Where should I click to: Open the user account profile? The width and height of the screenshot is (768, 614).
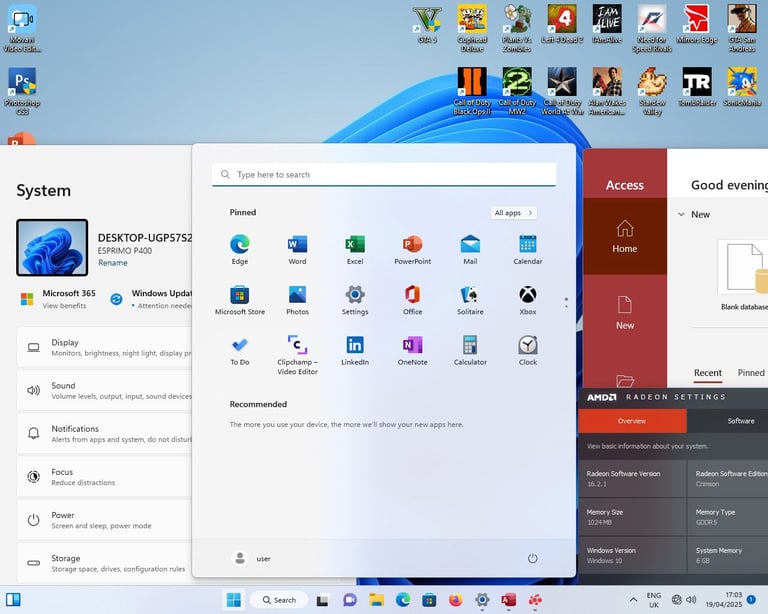tap(251, 558)
